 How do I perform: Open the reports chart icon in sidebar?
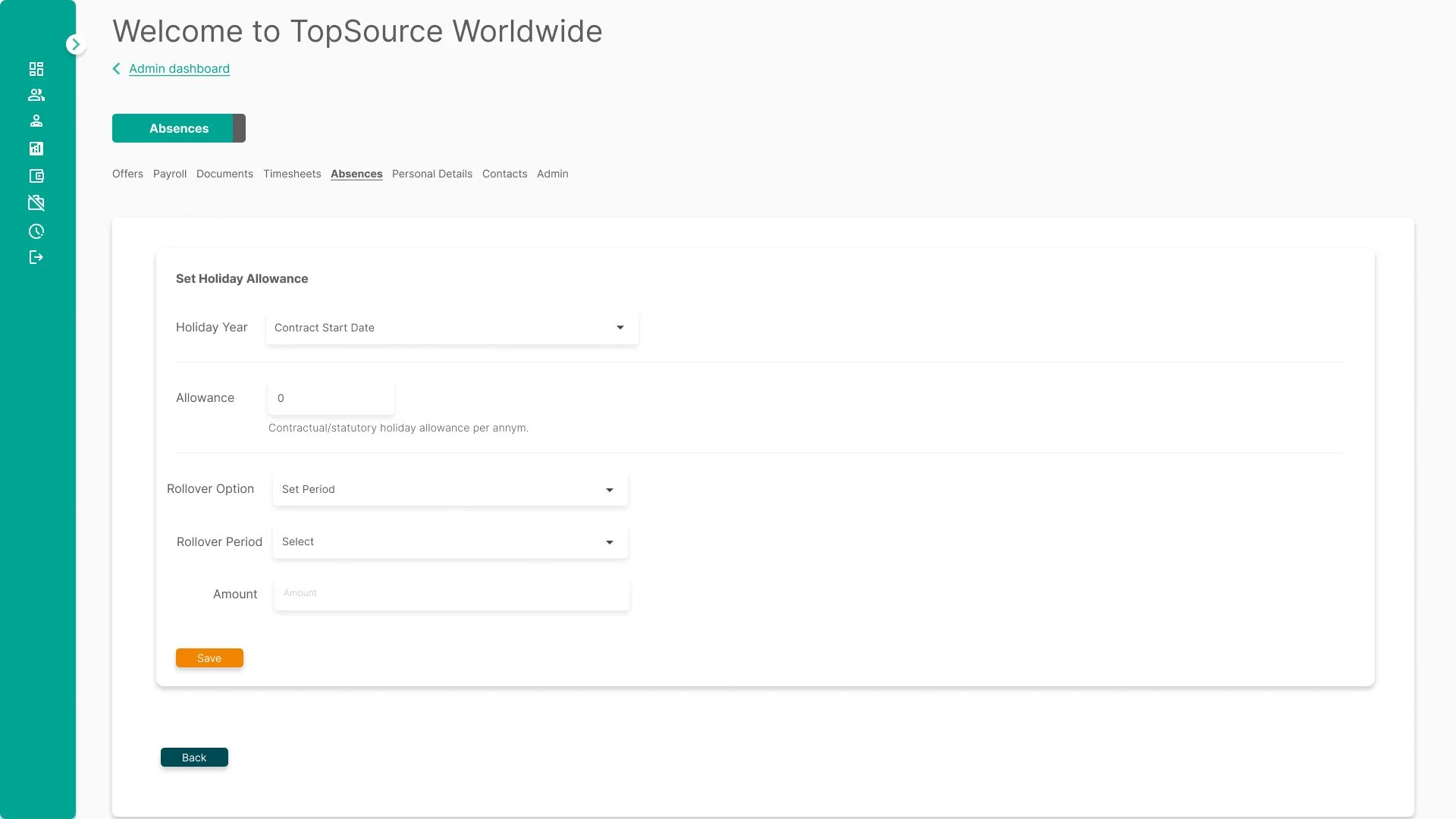[x=36, y=149]
